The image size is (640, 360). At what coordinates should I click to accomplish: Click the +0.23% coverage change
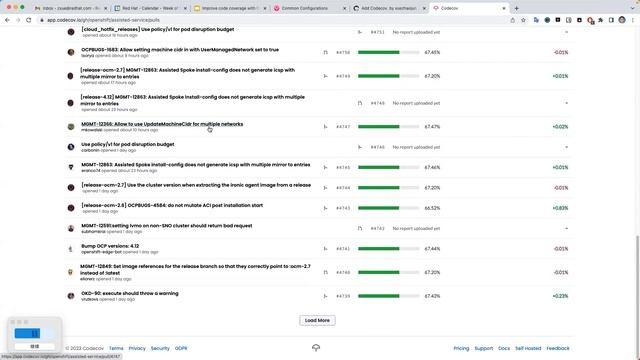pyautogui.click(x=560, y=296)
